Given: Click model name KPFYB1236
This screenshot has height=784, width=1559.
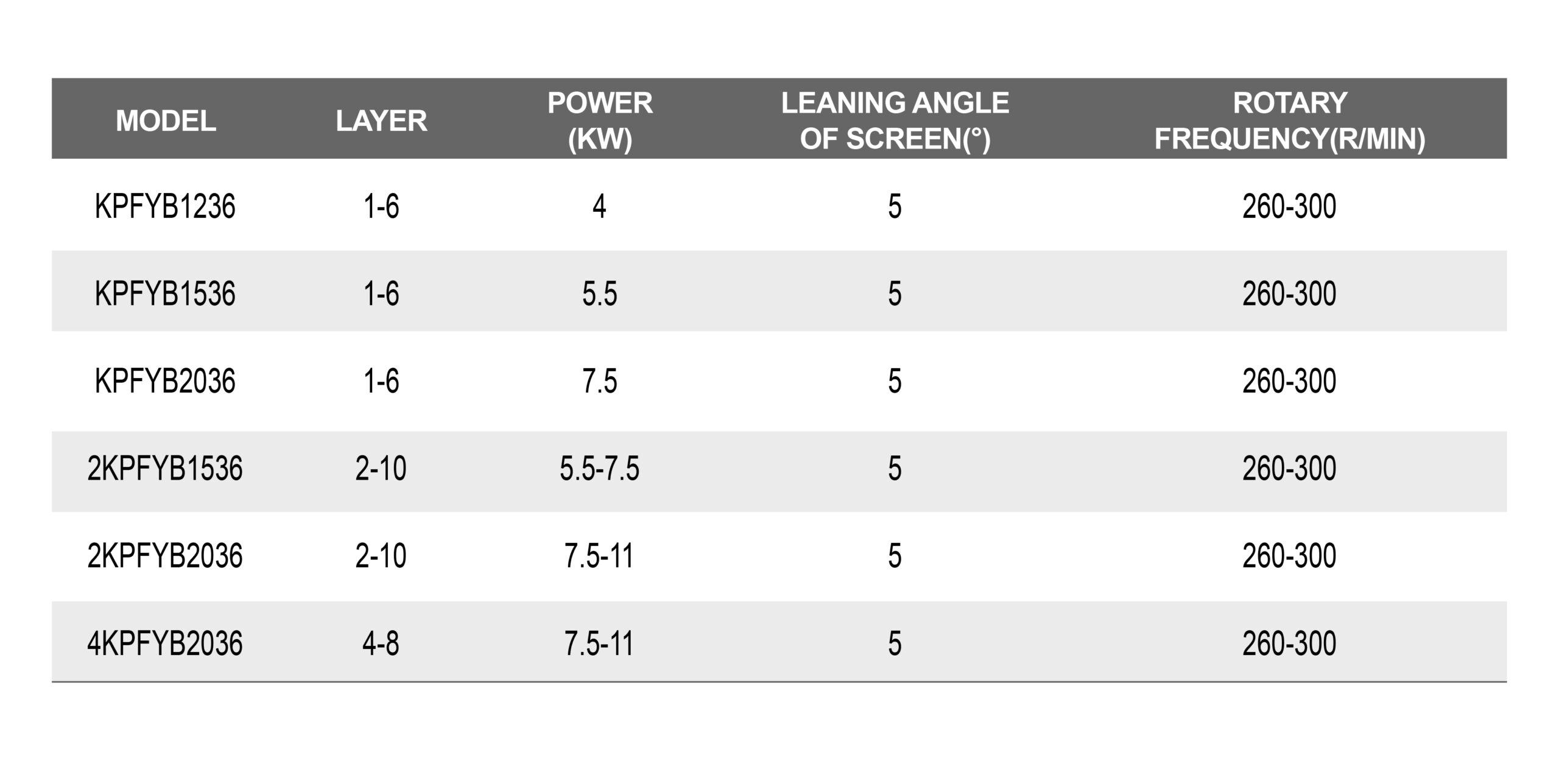Looking at the screenshot, I should click(x=165, y=206).
